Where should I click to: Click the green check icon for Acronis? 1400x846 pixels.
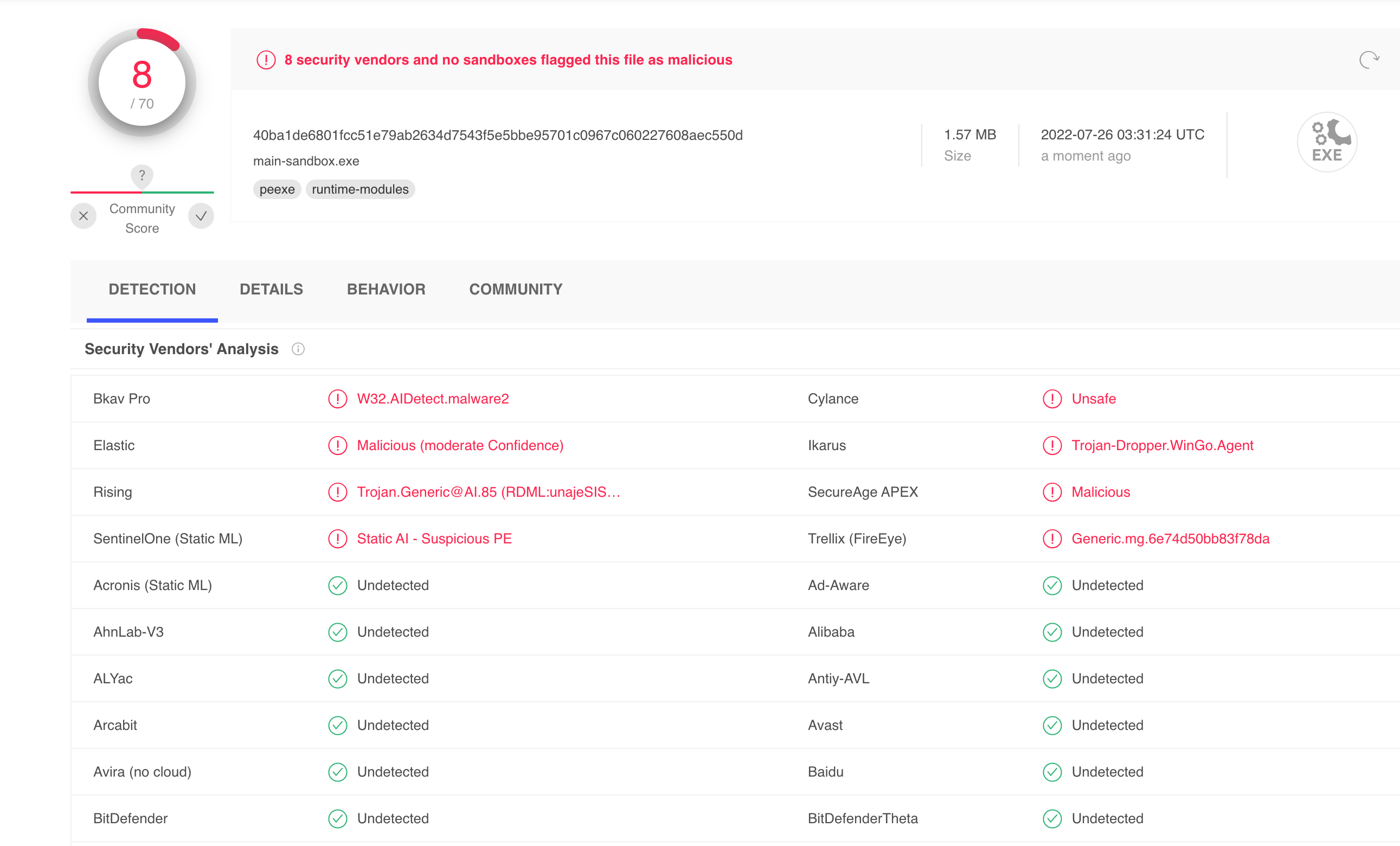(337, 585)
